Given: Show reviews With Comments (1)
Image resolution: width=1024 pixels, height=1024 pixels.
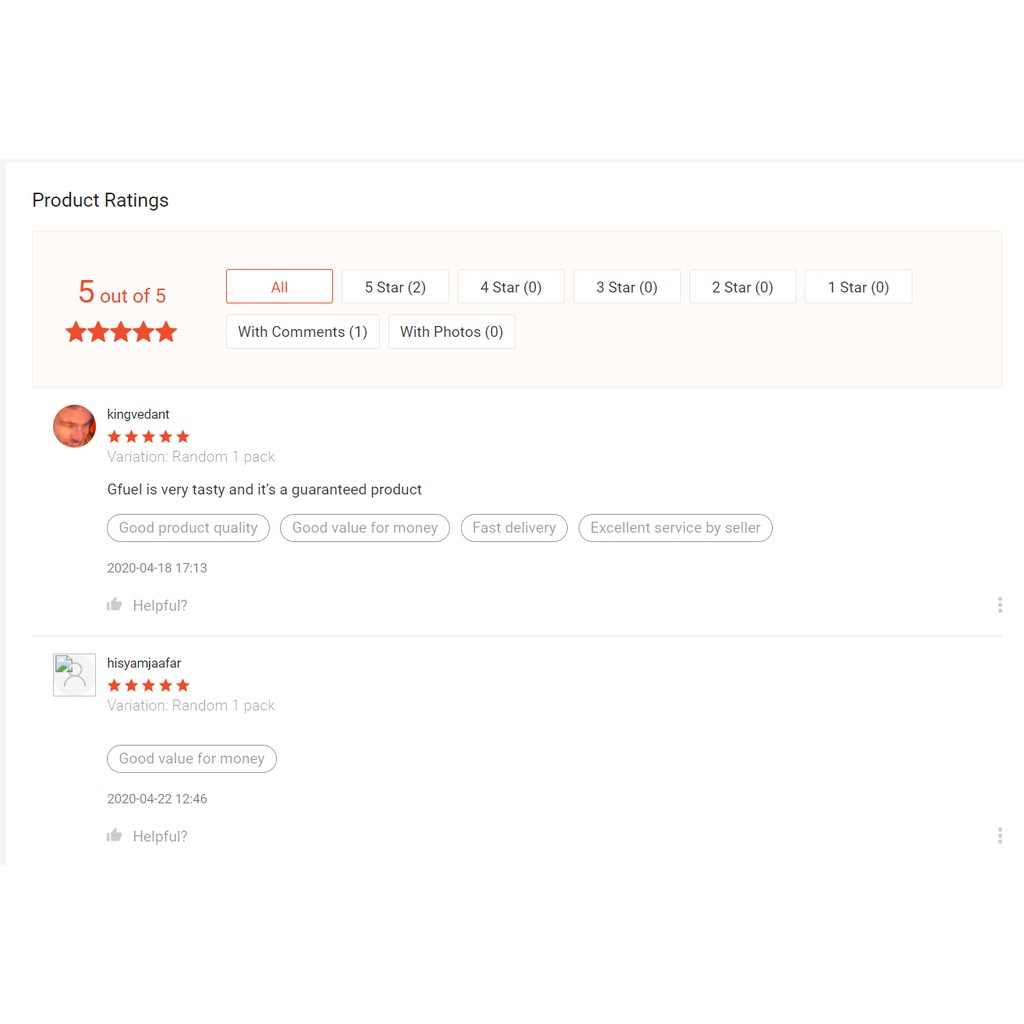Looking at the screenshot, I should click(303, 332).
